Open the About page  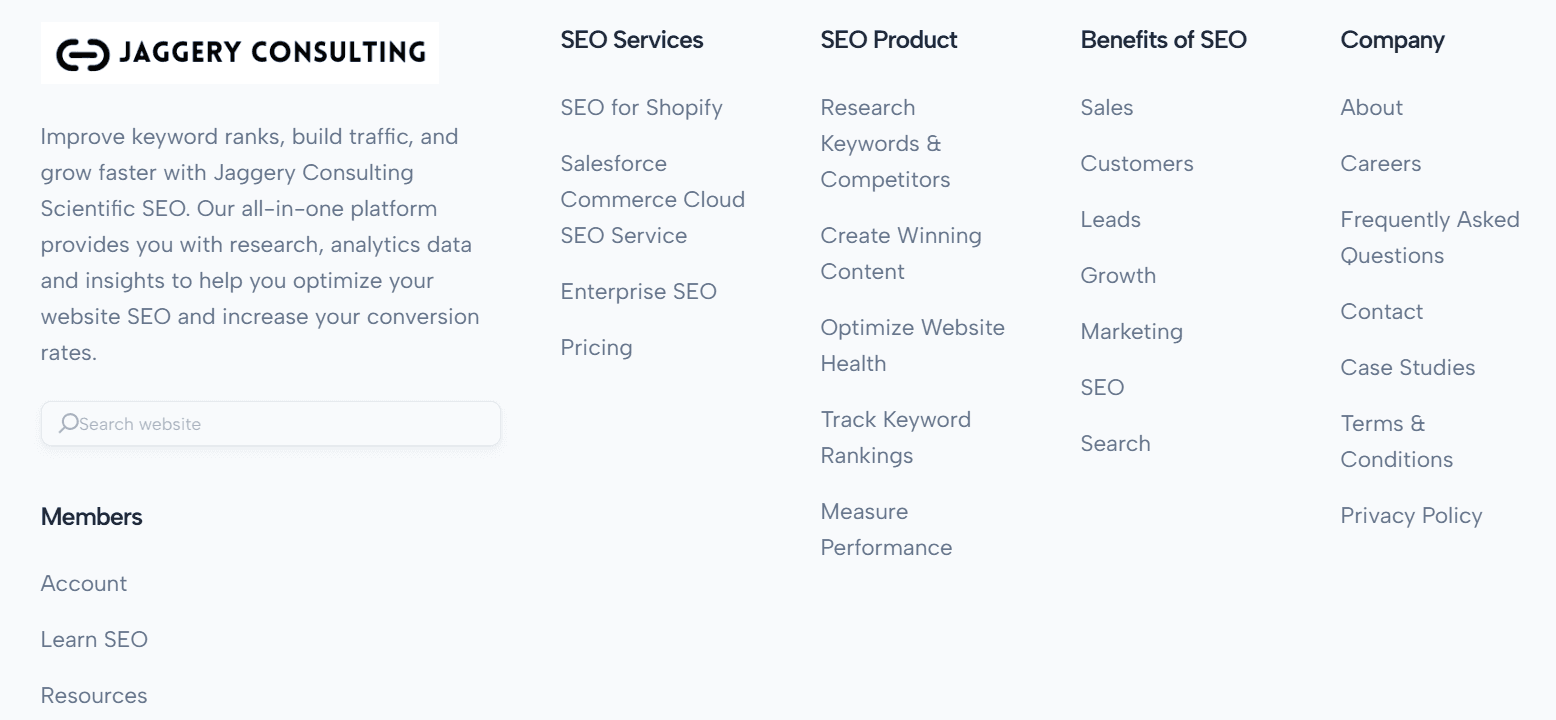(1370, 107)
